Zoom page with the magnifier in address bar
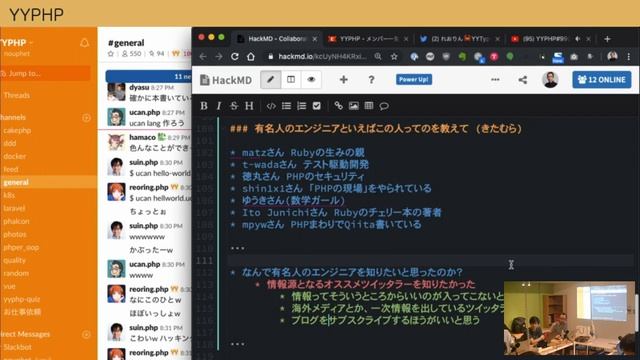 [378, 57]
